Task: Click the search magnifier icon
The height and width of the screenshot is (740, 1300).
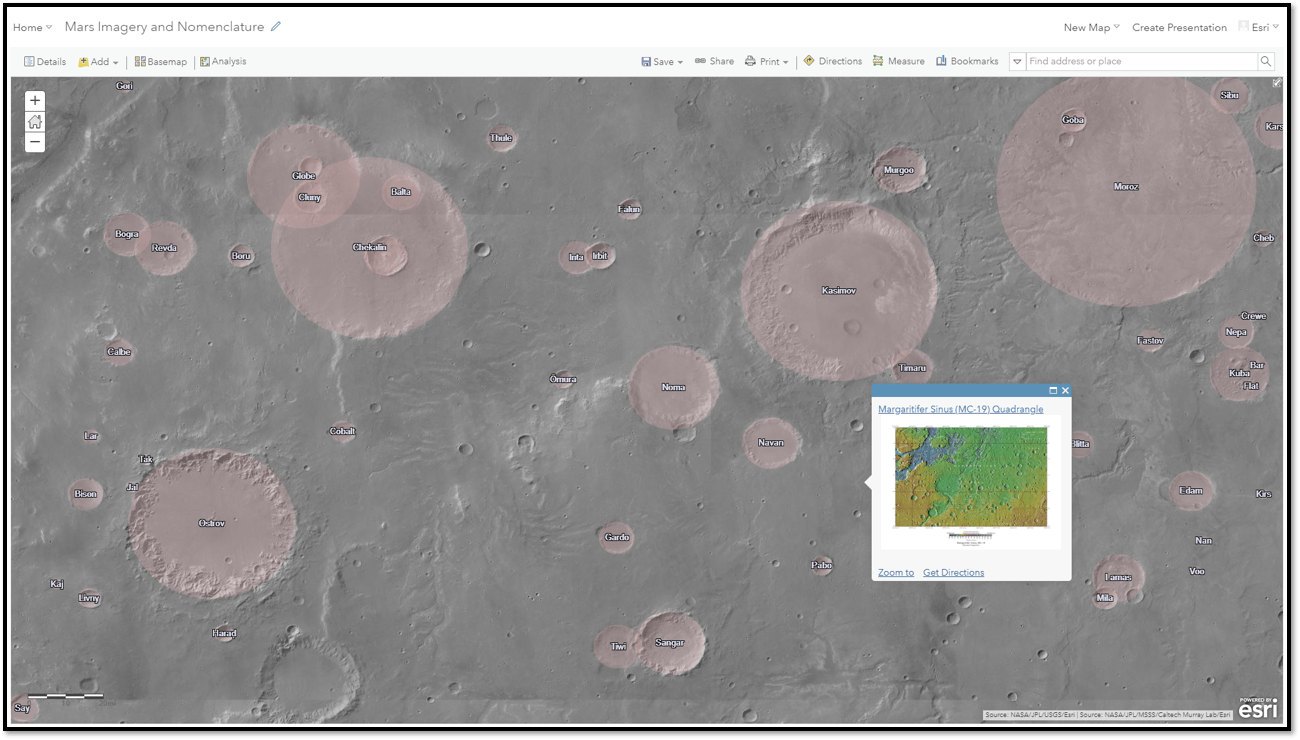Action: pos(1266,61)
